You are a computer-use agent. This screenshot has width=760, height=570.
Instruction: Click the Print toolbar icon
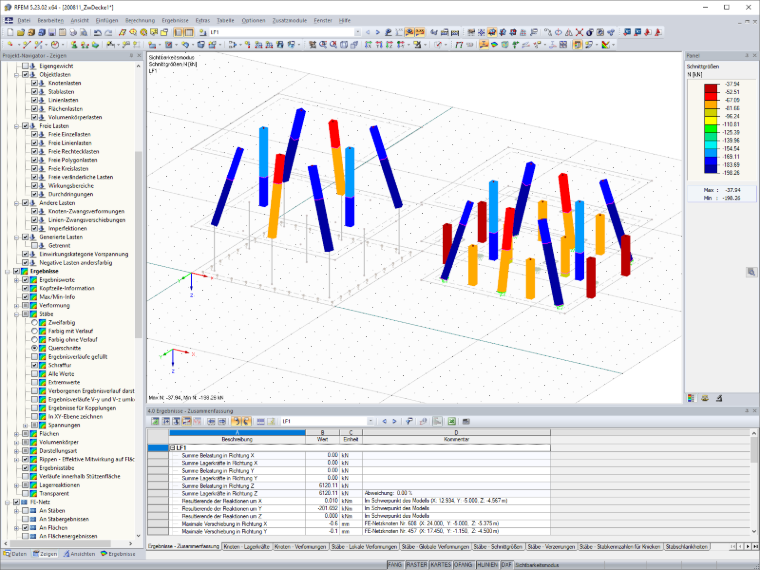73,32
